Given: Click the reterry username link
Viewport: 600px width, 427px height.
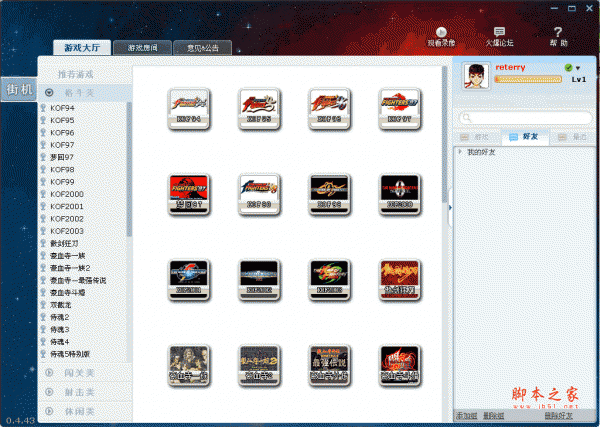Looking at the screenshot, I should click(510, 67).
